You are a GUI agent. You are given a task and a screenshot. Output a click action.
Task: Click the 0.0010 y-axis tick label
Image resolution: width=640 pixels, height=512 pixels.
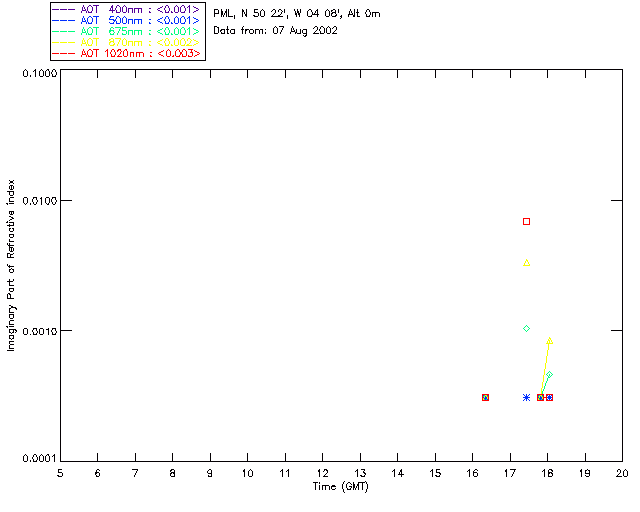coord(40,331)
